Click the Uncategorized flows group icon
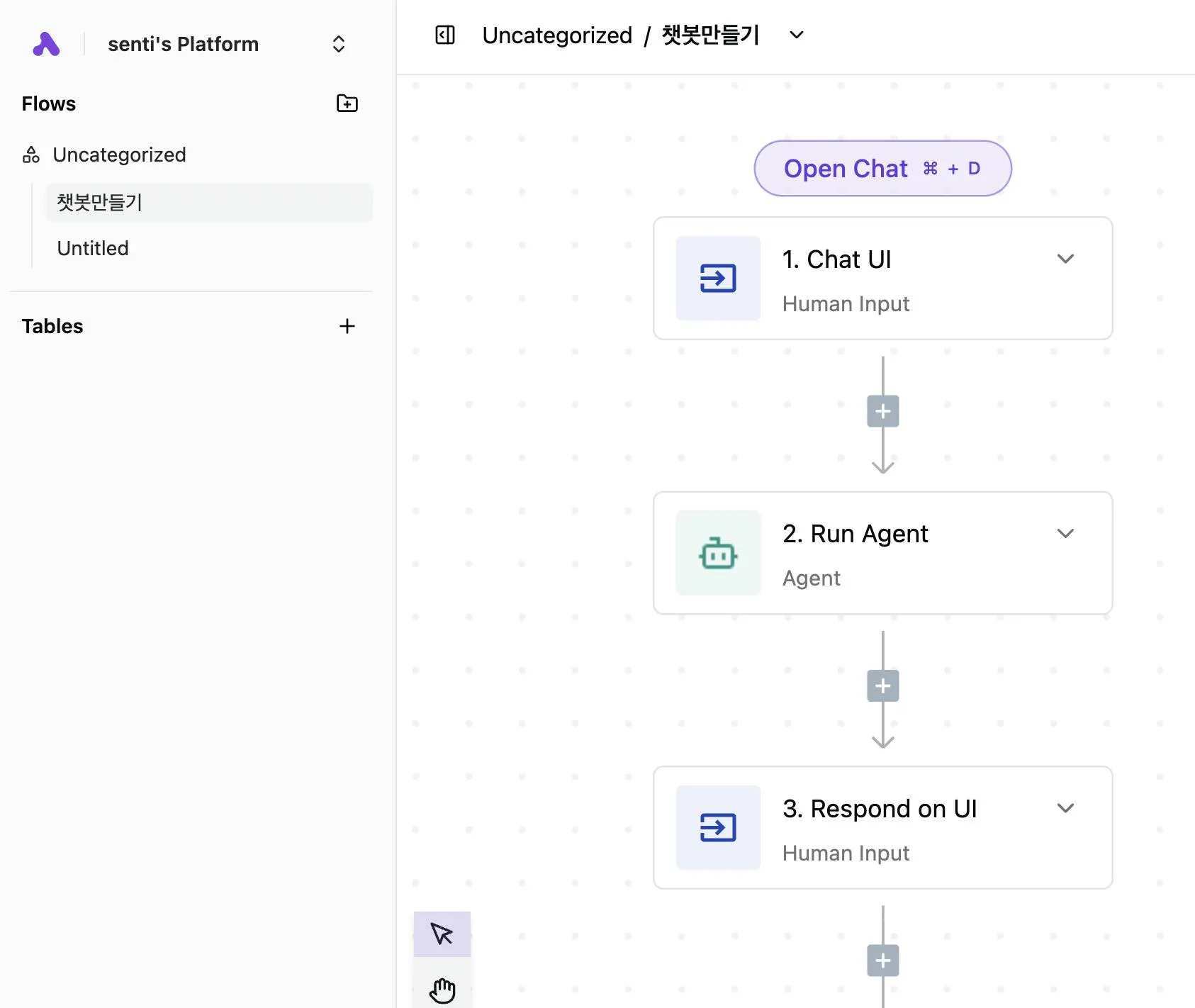The image size is (1195, 1008). point(30,155)
